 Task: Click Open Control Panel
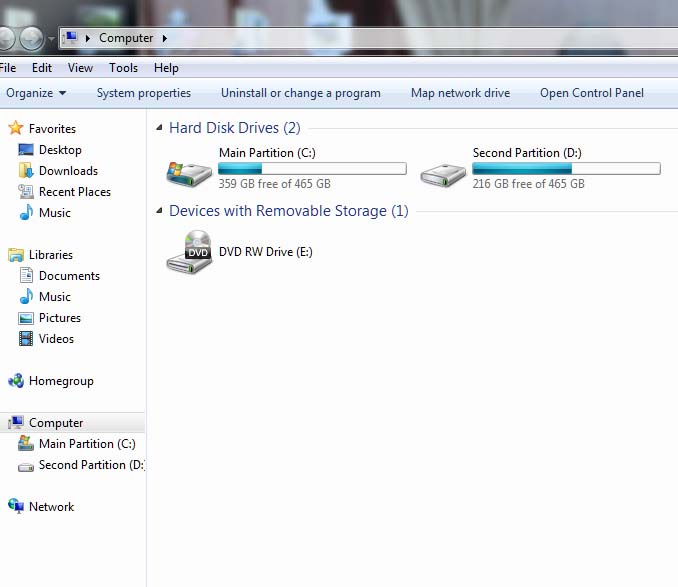(x=592, y=93)
